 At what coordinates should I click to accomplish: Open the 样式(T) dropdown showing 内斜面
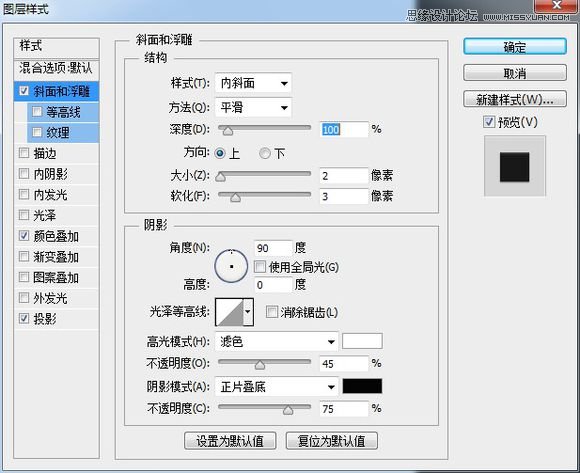(253, 83)
